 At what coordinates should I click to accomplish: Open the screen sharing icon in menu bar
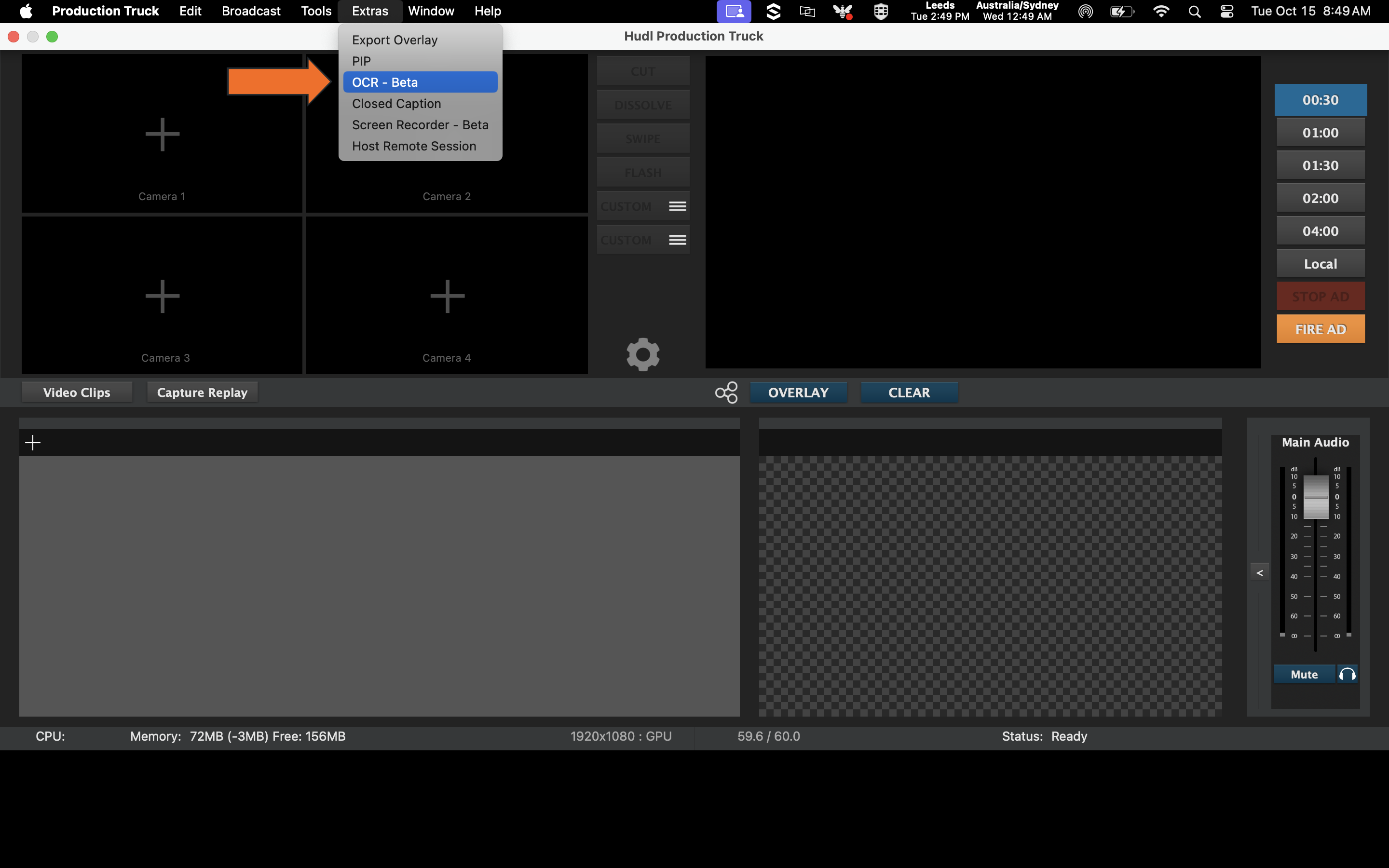733,11
